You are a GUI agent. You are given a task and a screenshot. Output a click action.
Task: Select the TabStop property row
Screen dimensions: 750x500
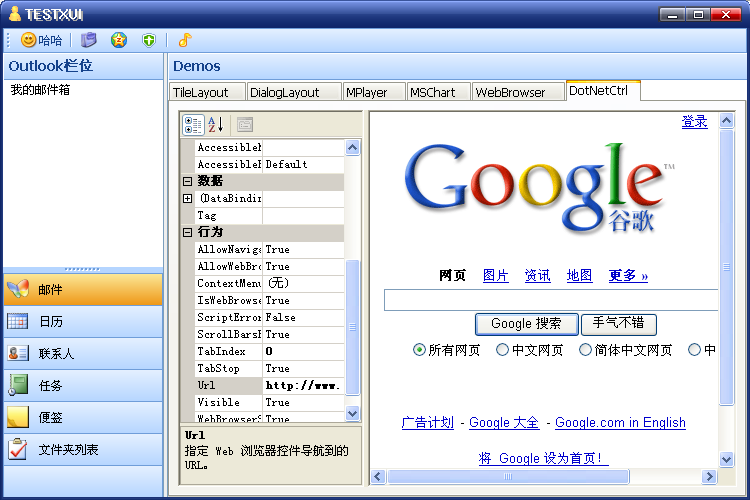tap(269, 368)
